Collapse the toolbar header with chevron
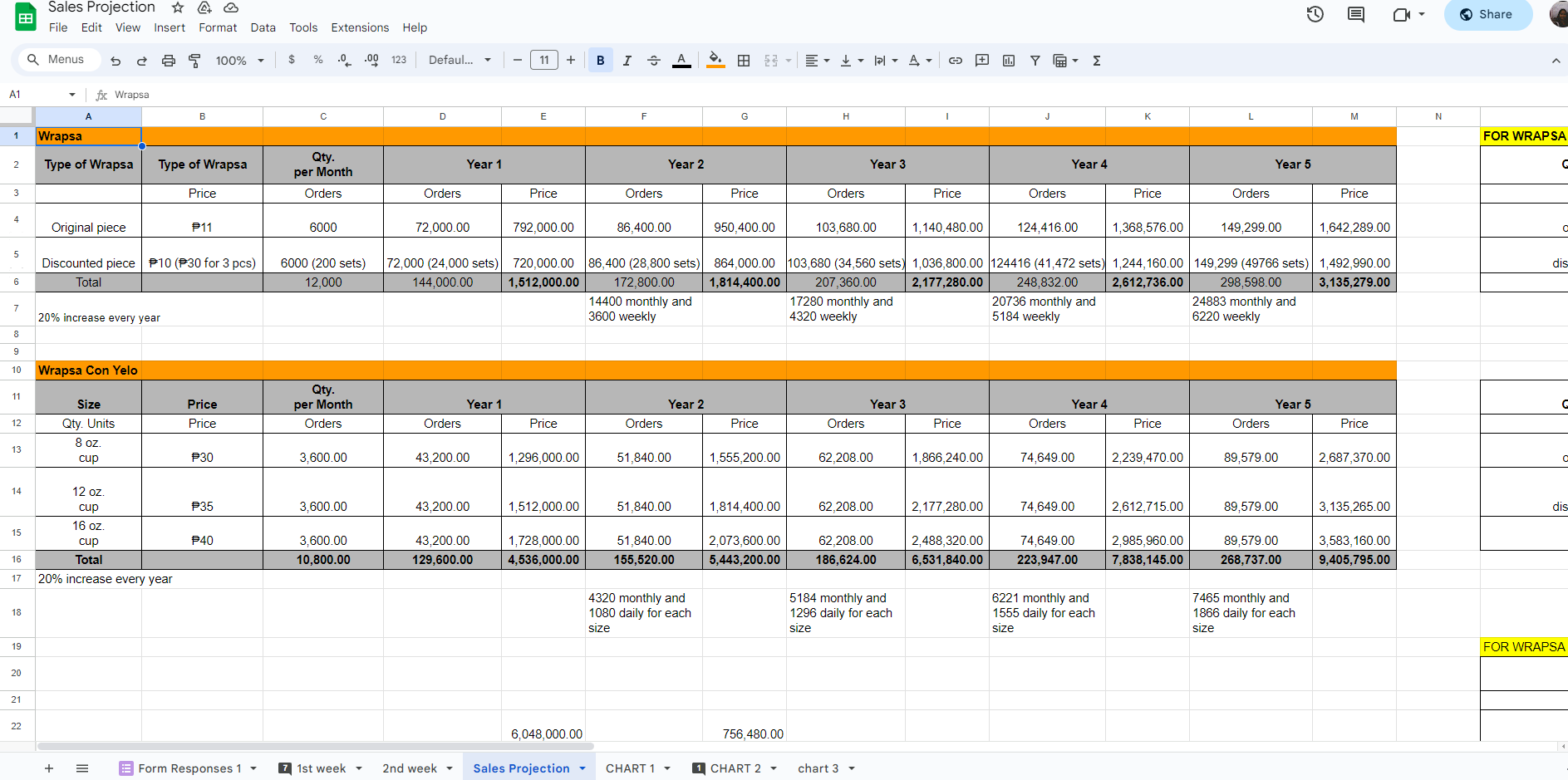This screenshot has height=780, width=1568. click(1556, 61)
